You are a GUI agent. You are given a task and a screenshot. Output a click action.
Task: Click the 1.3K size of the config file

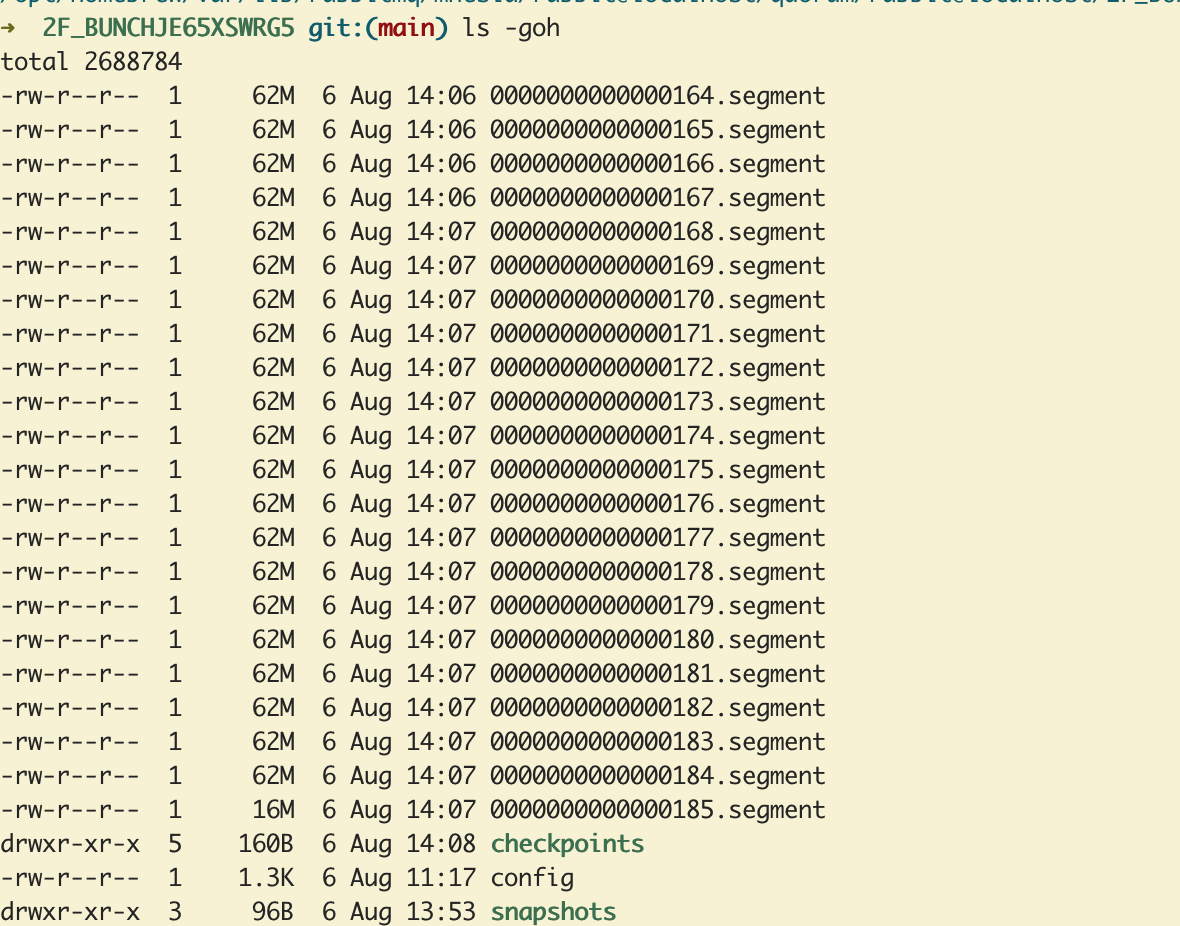266,878
